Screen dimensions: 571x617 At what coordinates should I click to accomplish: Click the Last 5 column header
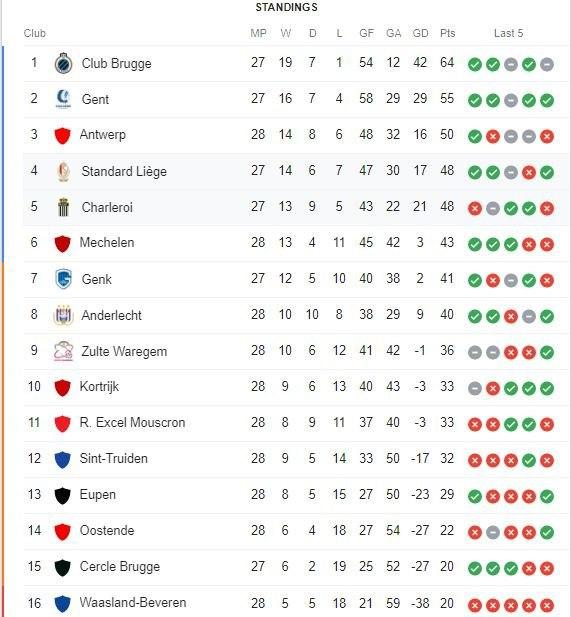pyautogui.click(x=508, y=33)
